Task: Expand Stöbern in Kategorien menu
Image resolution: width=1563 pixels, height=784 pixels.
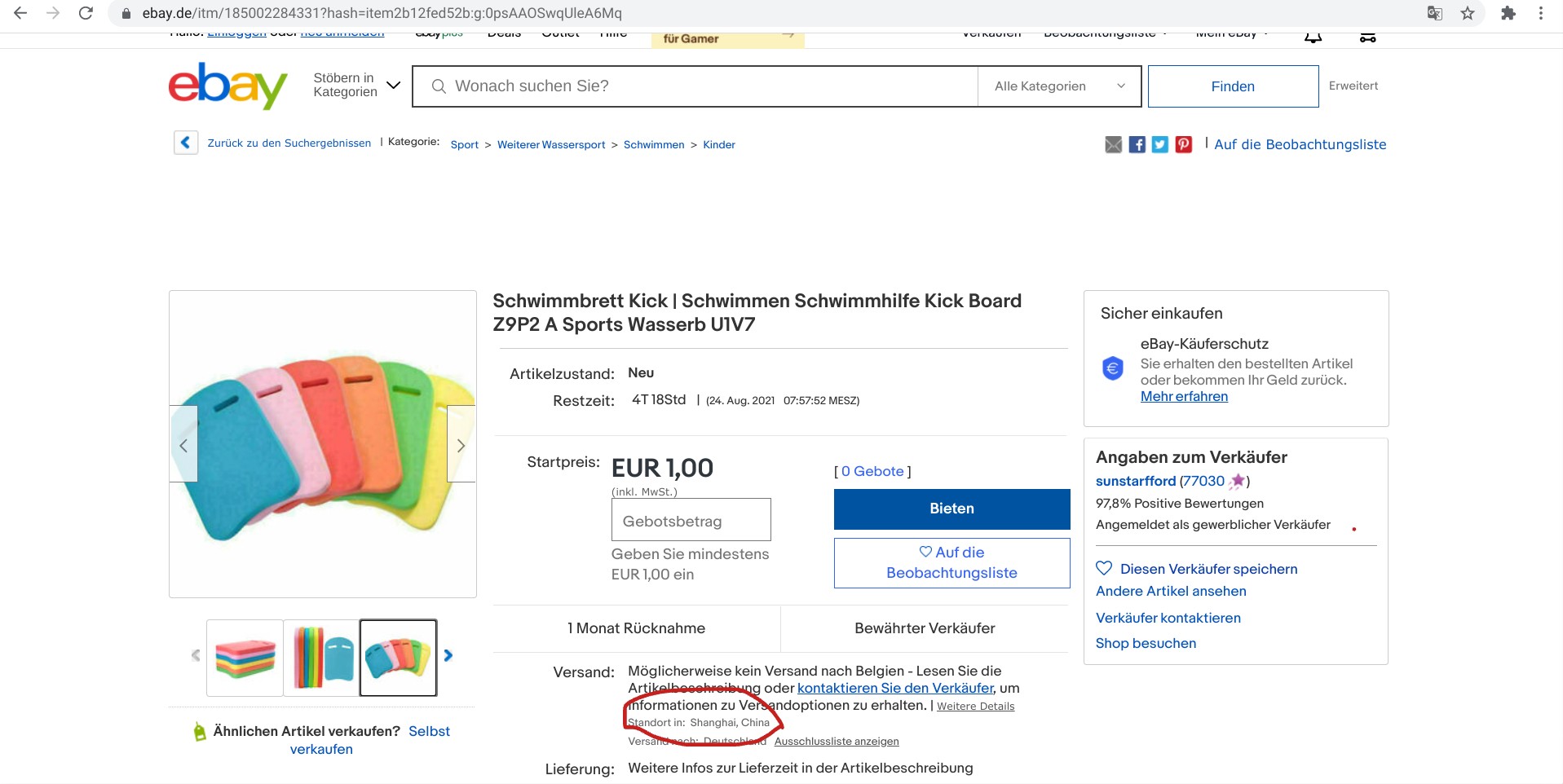Action: (x=356, y=86)
